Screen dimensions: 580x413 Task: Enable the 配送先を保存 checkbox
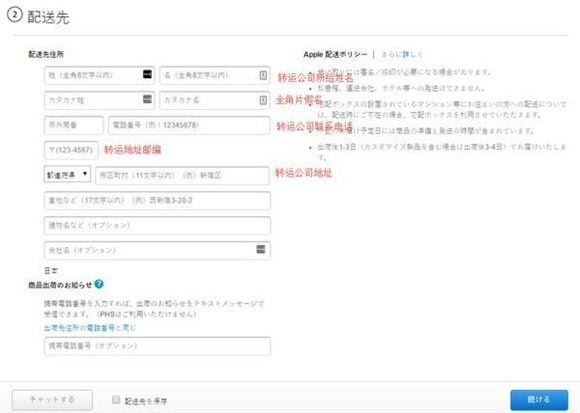(x=116, y=400)
